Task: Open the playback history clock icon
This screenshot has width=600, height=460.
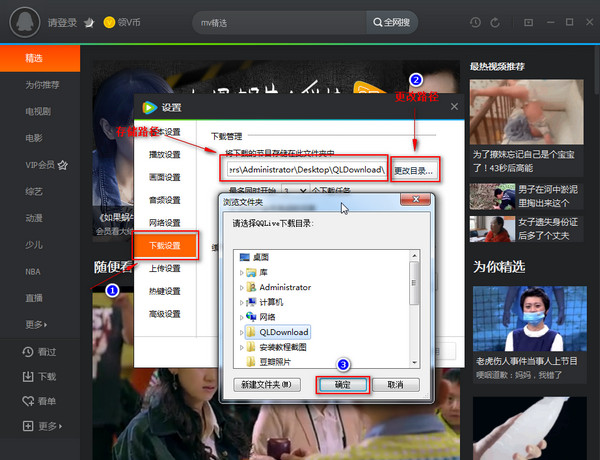Action: 475,22
